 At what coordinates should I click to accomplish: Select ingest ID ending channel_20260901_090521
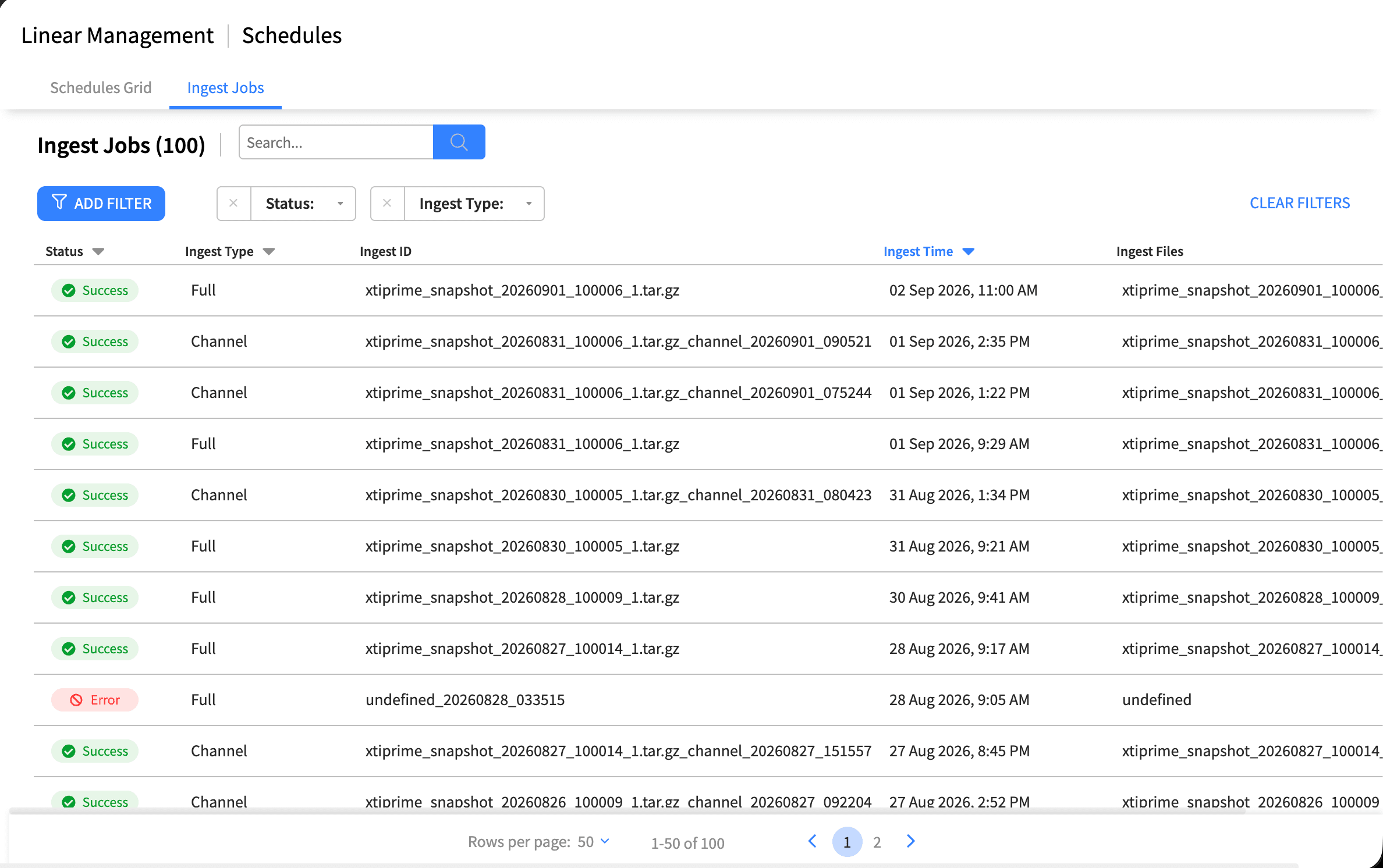[618, 341]
